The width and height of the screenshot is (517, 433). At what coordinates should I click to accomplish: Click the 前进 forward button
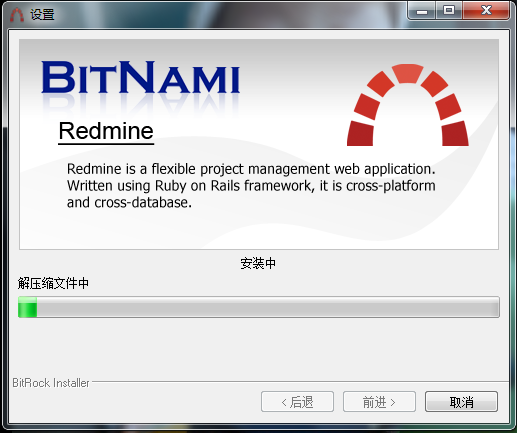(379, 402)
